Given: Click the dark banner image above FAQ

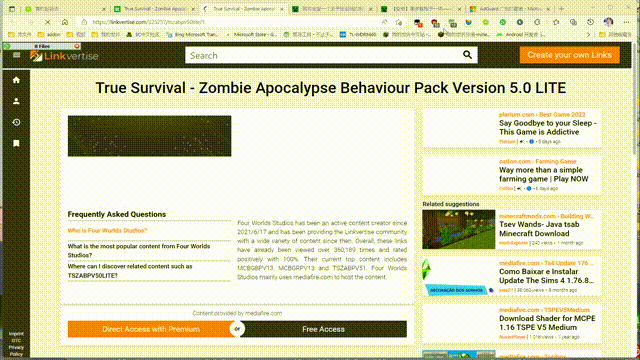Looking at the screenshot, I should coord(149,136).
